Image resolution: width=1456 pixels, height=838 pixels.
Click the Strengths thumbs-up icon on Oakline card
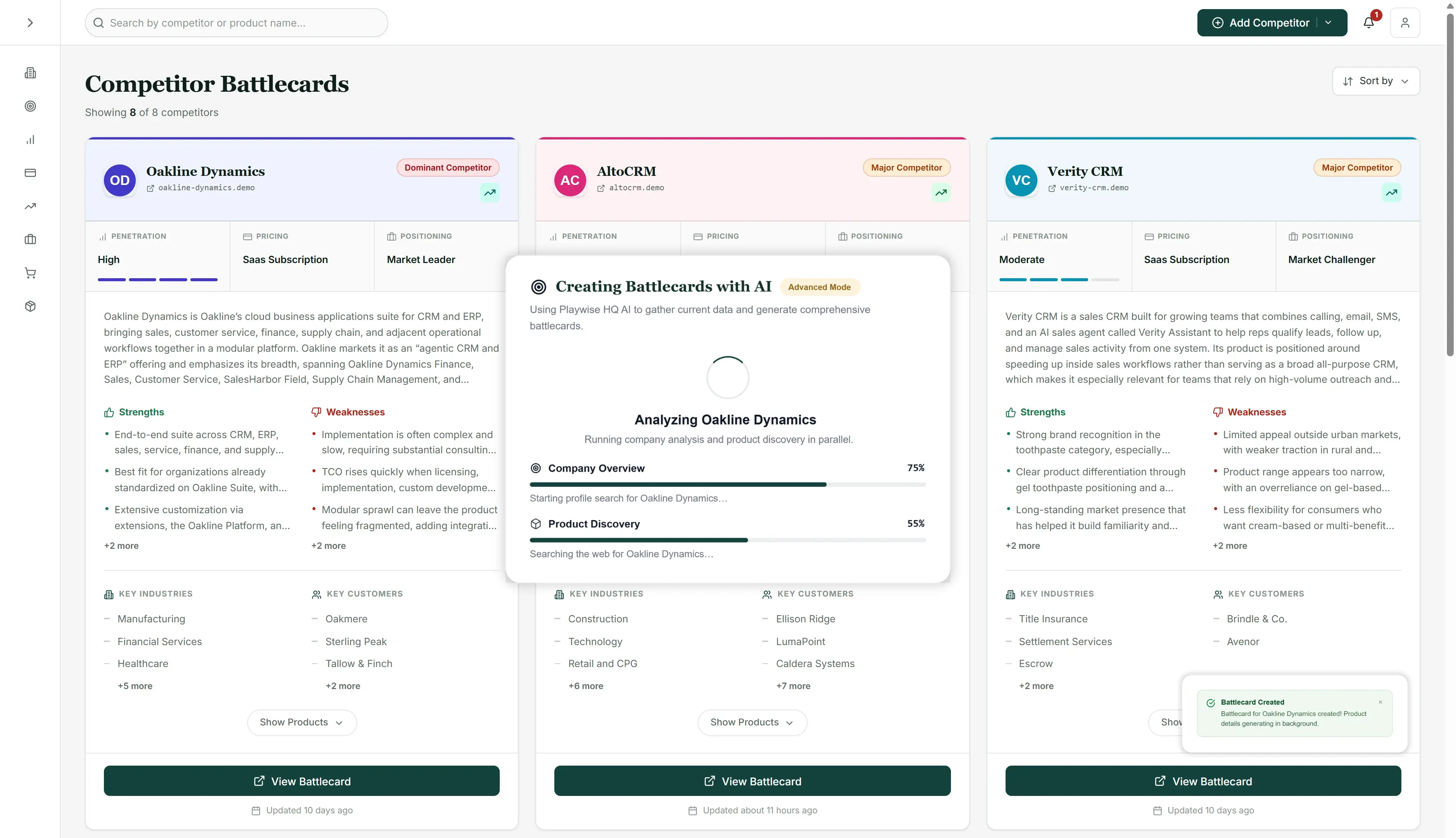coord(109,412)
